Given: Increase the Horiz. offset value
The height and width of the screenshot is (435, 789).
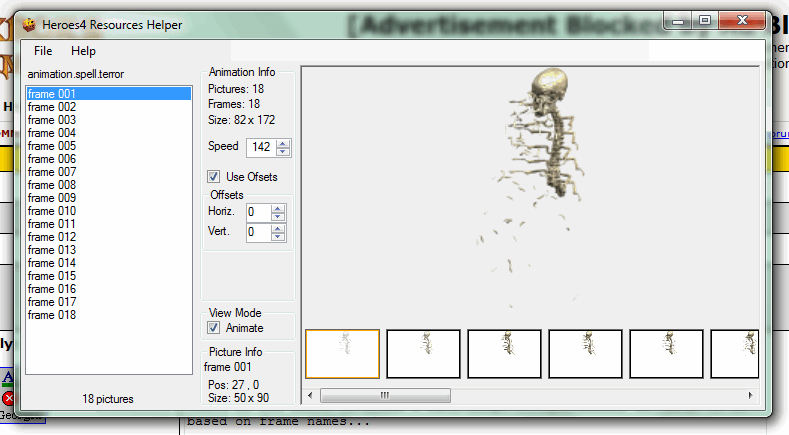Looking at the screenshot, I should pos(278,208).
